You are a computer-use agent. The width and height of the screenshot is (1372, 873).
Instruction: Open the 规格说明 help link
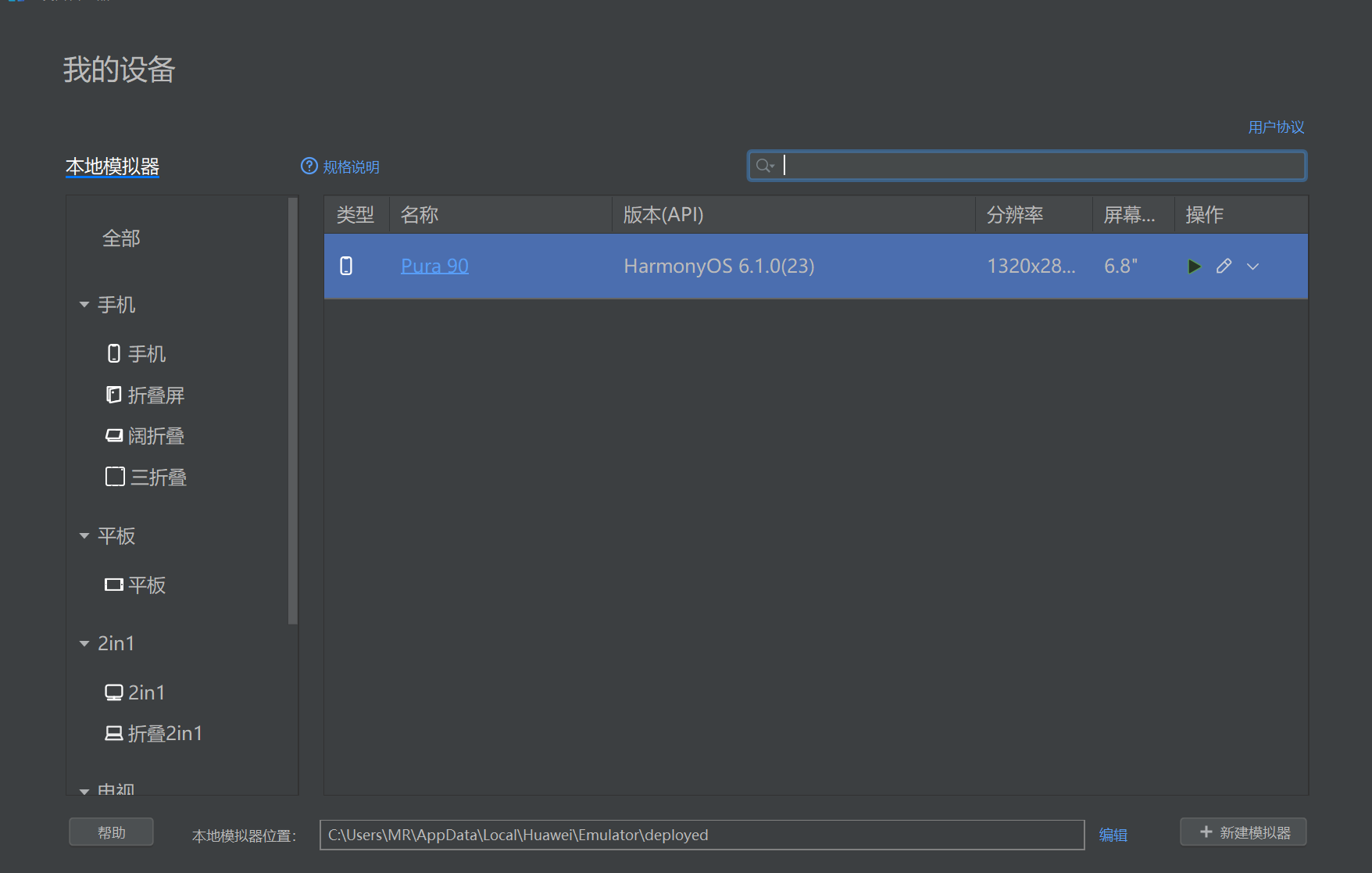click(351, 166)
